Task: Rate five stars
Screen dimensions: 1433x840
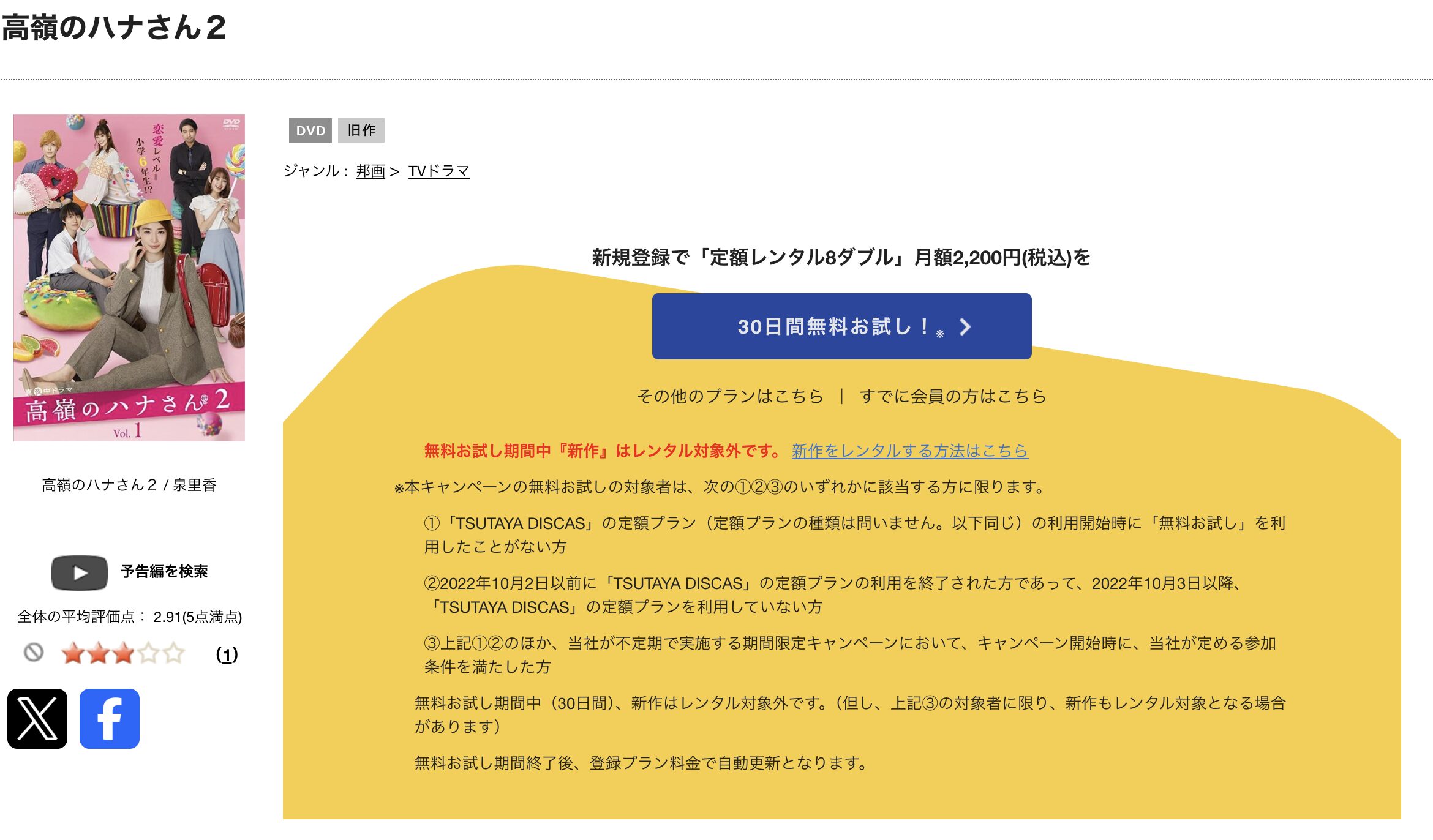Action: coord(173,653)
